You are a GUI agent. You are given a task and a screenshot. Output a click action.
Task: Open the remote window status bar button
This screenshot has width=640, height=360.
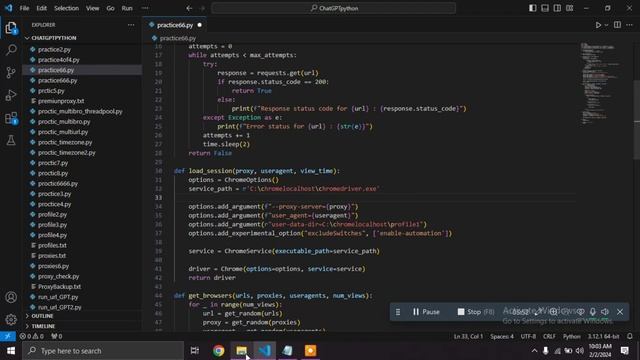pyautogui.click(x=8, y=336)
